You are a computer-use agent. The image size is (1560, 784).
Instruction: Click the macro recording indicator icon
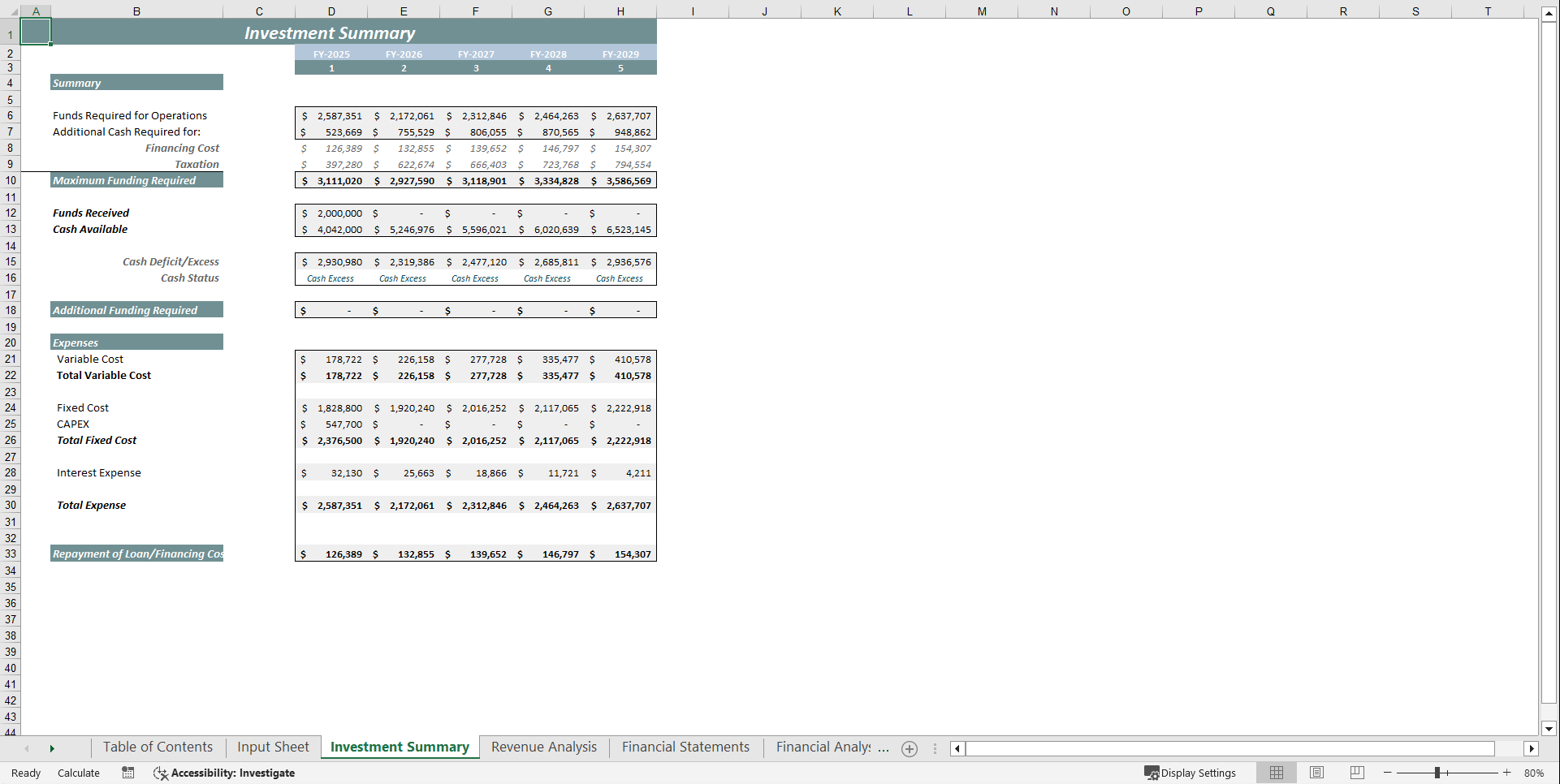point(127,773)
